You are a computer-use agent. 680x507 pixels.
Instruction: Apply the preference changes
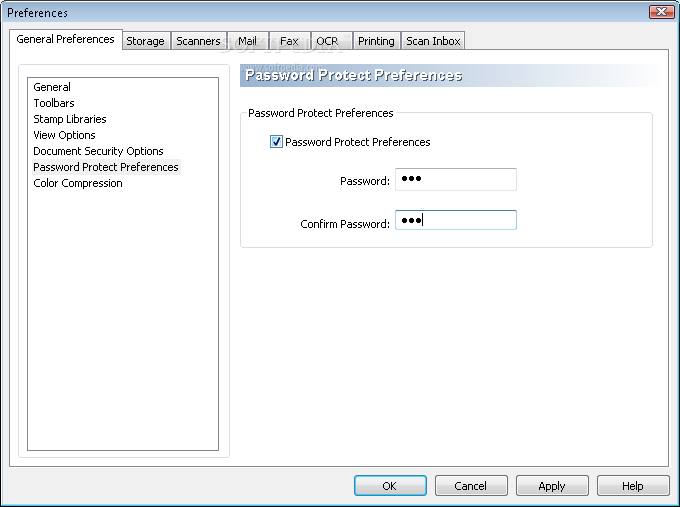pos(552,486)
